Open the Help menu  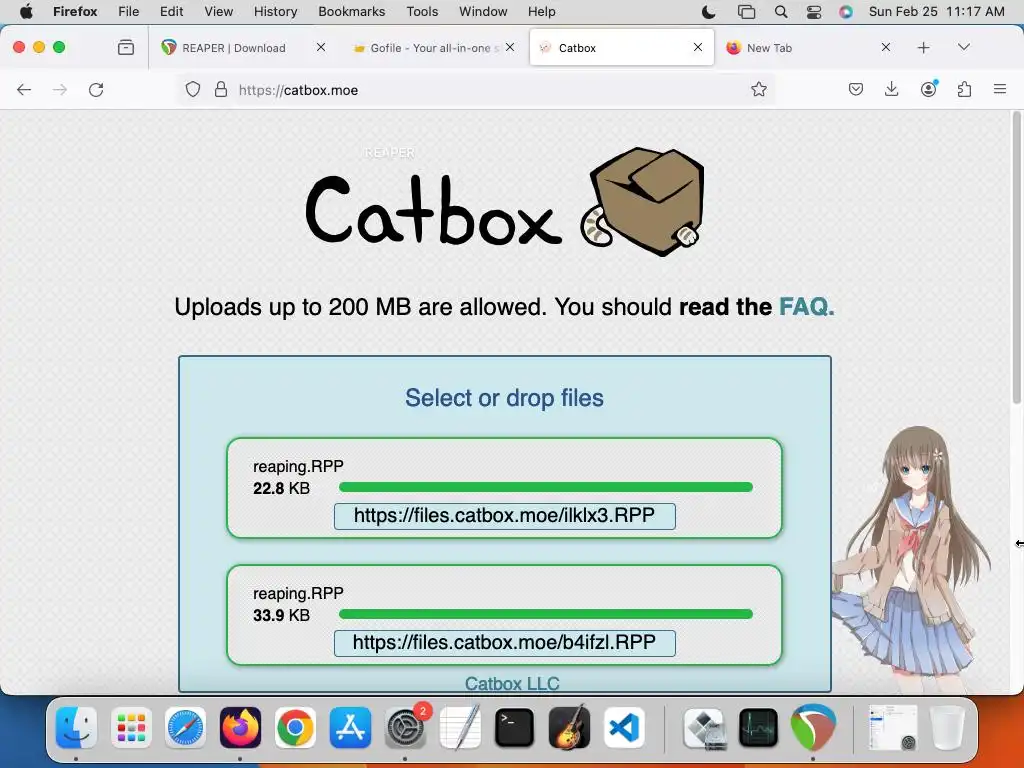(541, 12)
